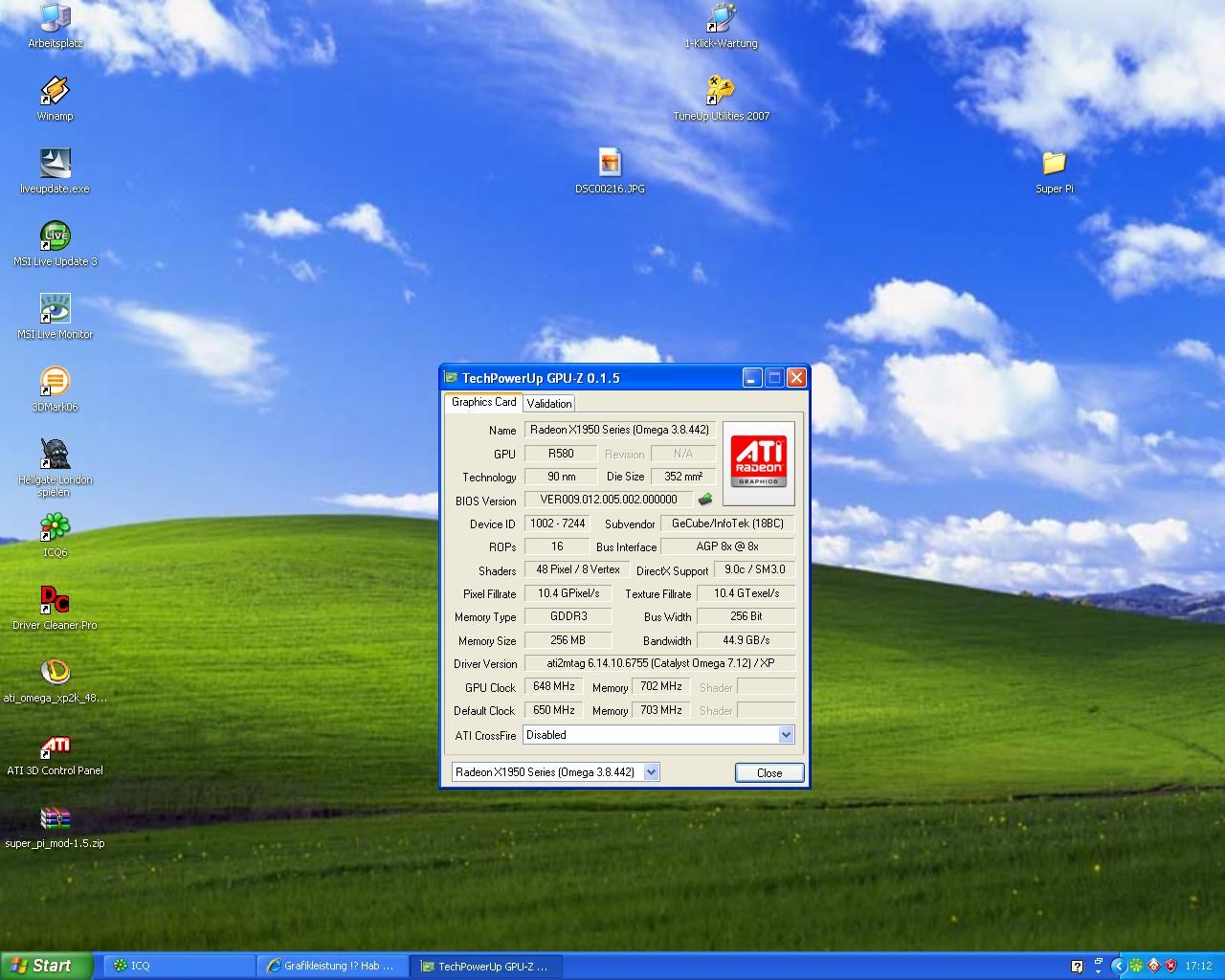This screenshot has width=1225, height=980.
Task: Minimize the GPU-Z window
Action: tap(752, 378)
